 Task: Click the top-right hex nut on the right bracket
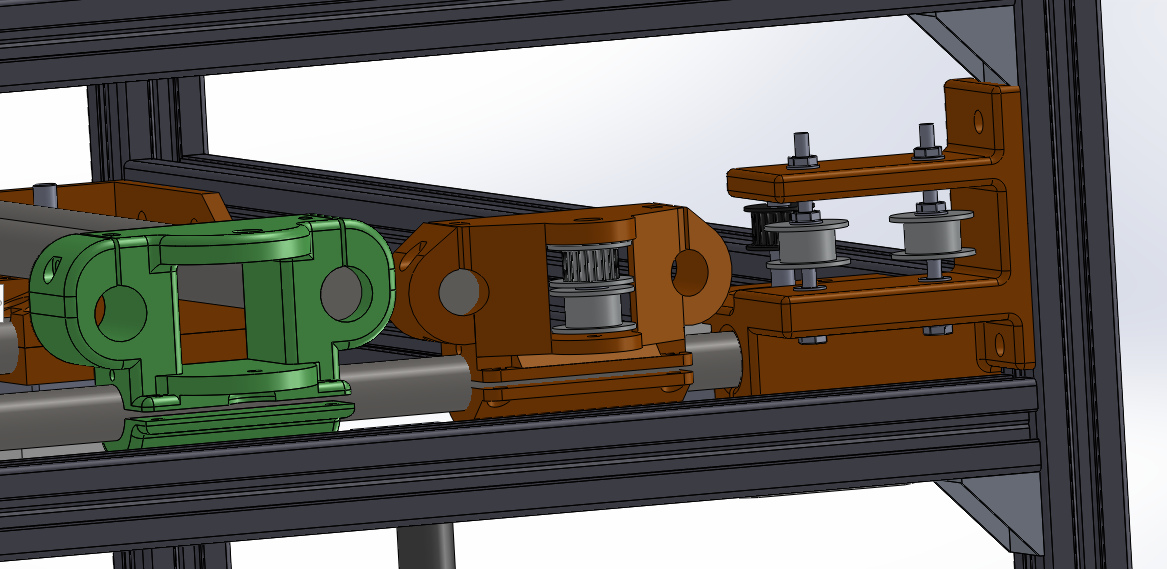[927, 152]
